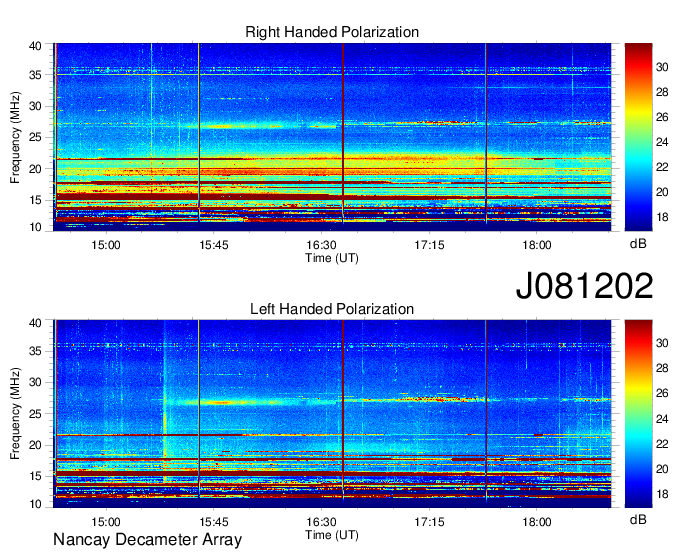The width and height of the screenshot is (680, 552).
Task: Click the 30 MHz tick on the upper plot
Action: tap(35, 107)
